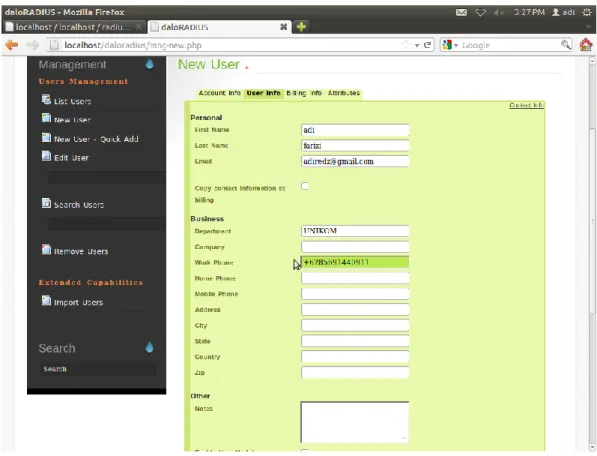This screenshot has width=597, height=456.
Task: Click the First Name field containing adi
Action: (x=355, y=130)
